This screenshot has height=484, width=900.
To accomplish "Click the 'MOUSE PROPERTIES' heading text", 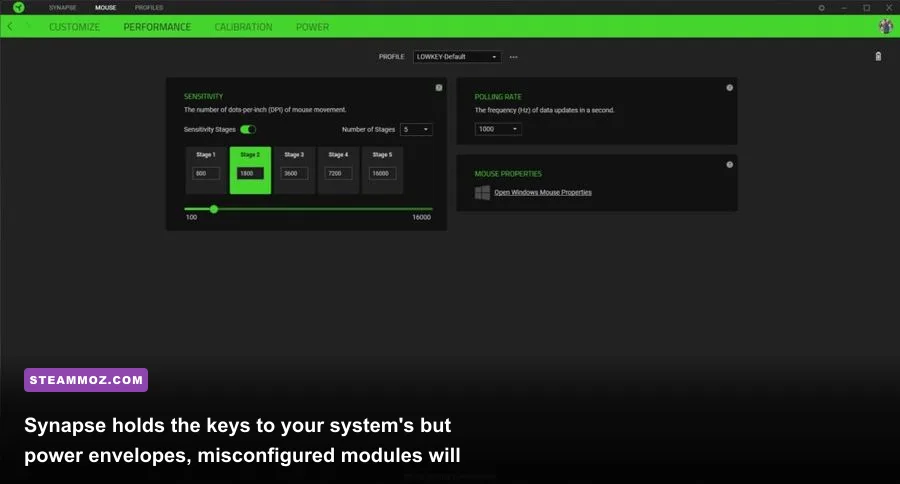I will [x=508, y=174].
